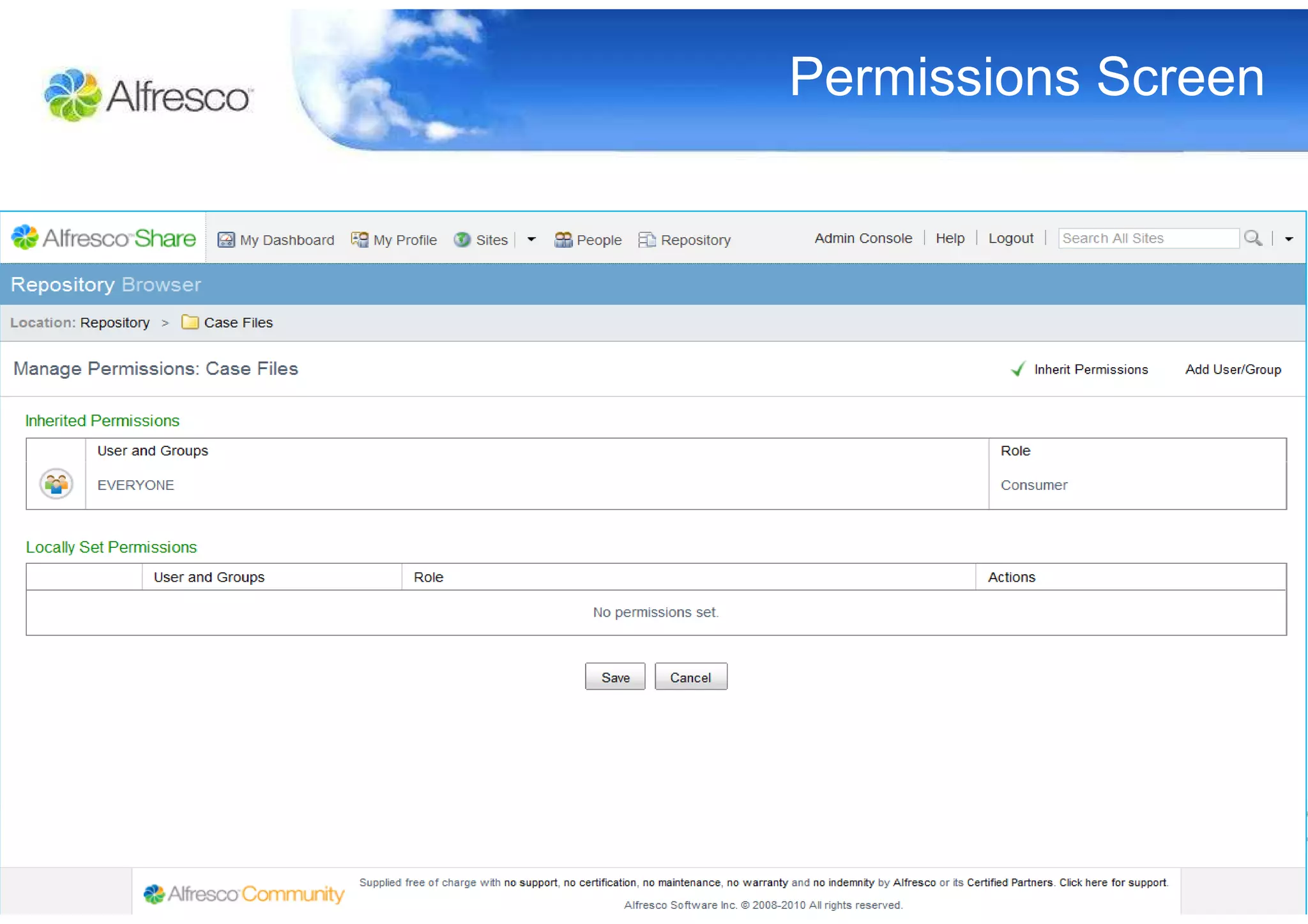The width and height of the screenshot is (1308, 924).
Task: Click the Inherited Permissions heading
Action: [102, 421]
